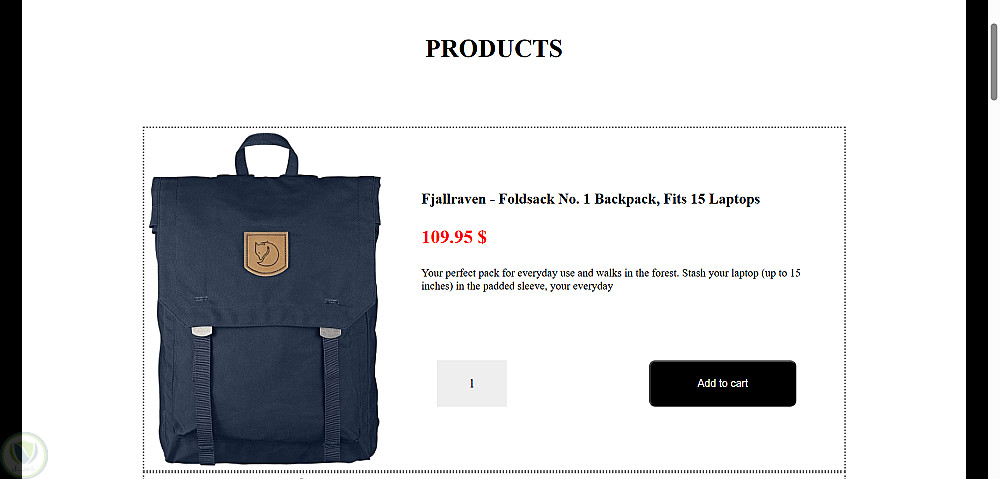Image resolution: width=1000 pixels, height=479 pixels.
Task: Click the backpack's folded top flap
Action: pos(265,249)
